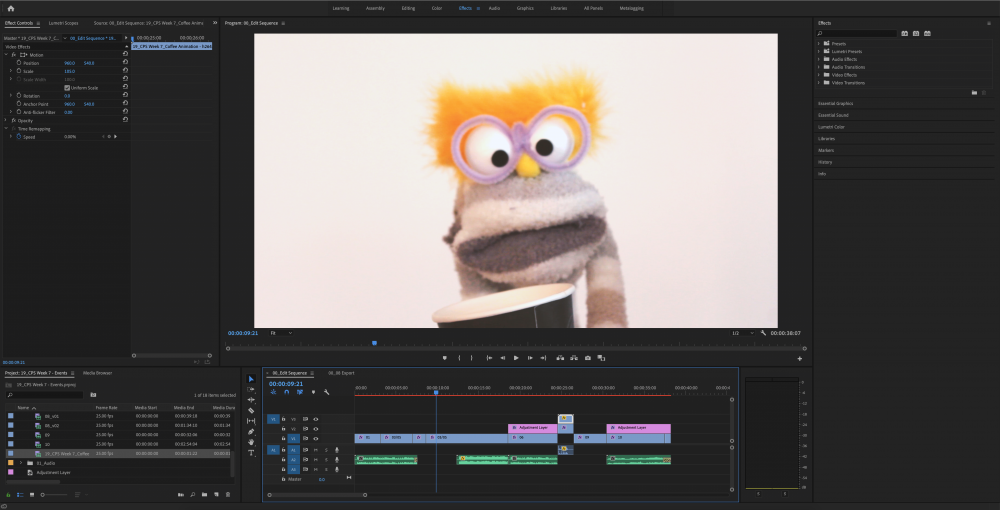The image size is (1000, 510).
Task: Switch to the Audio workspace
Action: pos(494,8)
